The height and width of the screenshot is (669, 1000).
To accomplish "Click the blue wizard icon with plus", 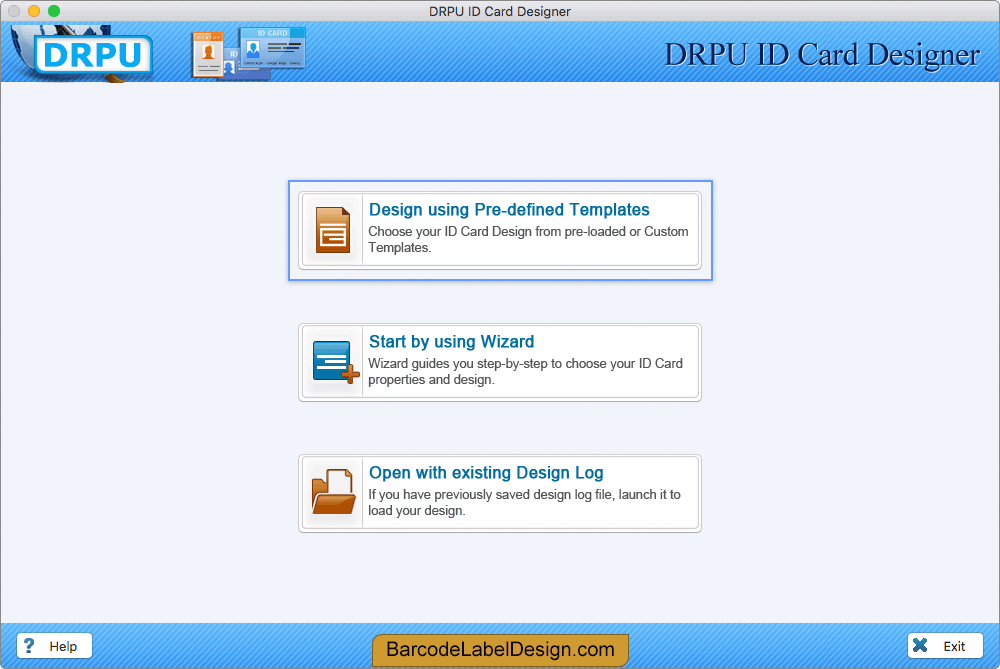I will tap(335, 362).
